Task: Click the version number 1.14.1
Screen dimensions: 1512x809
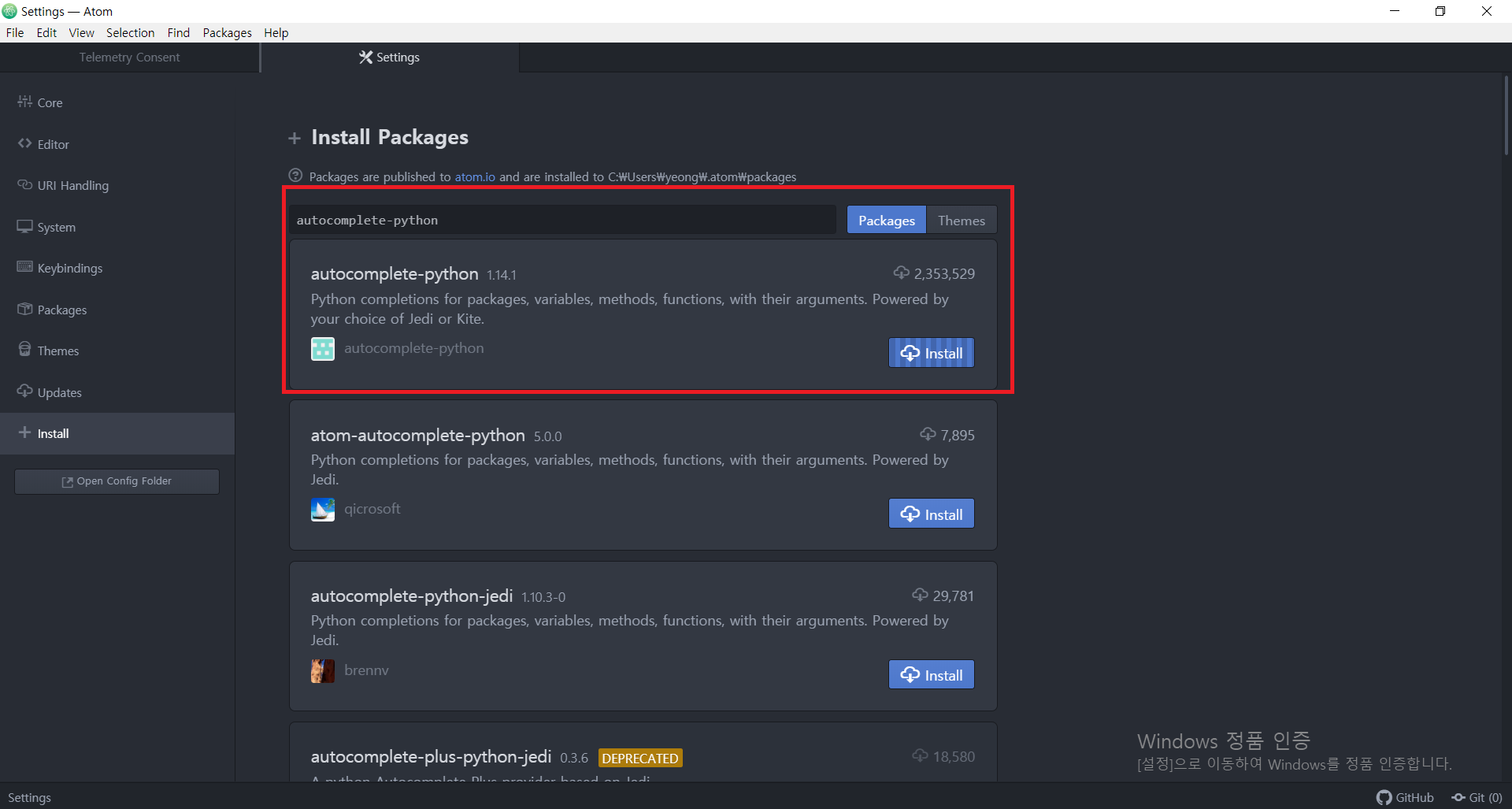Action: pyautogui.click(x=502, y=275)
